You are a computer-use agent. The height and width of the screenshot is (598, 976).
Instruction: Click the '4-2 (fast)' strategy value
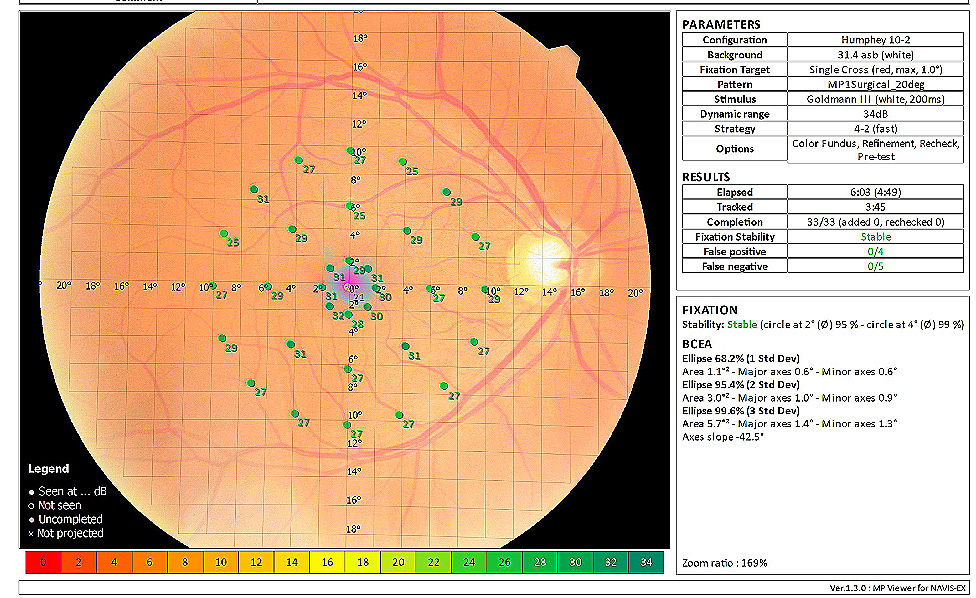[875, 129]
